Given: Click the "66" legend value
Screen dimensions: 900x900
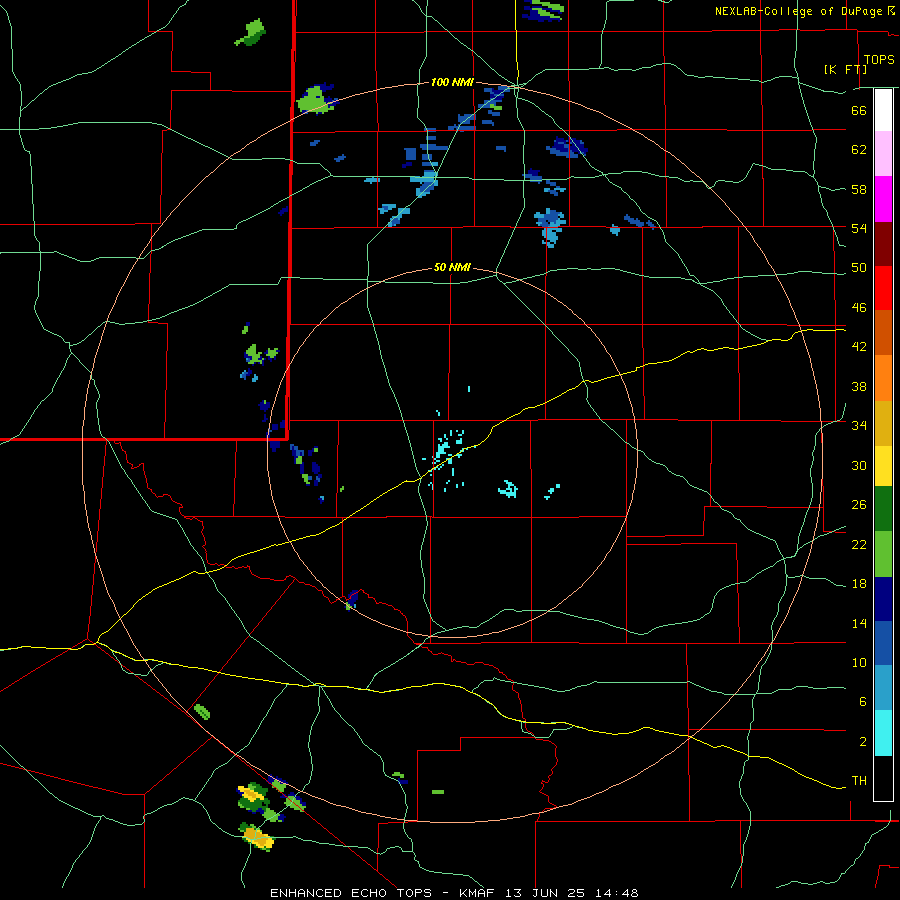Looking at the screenshot, I should (859, 110).
